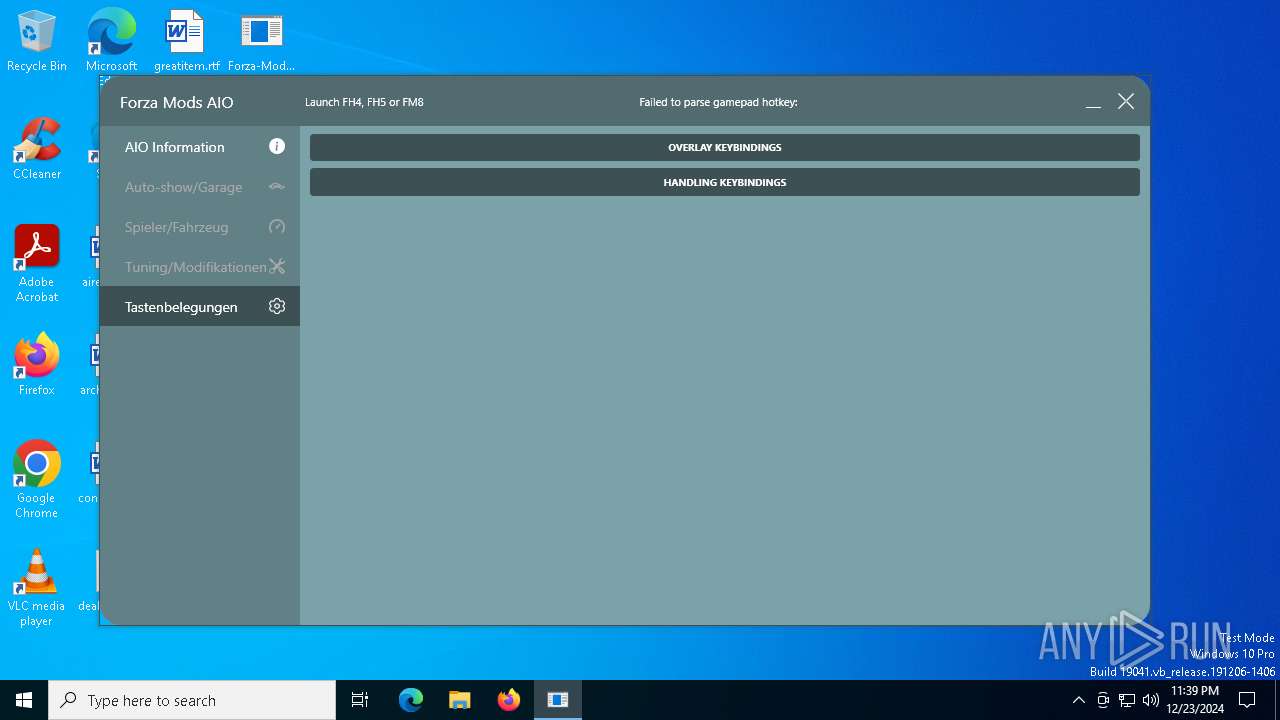Click the info icon beside AIO Information
The width and height of the screenshot is (1280, 720).
point(277,146)
